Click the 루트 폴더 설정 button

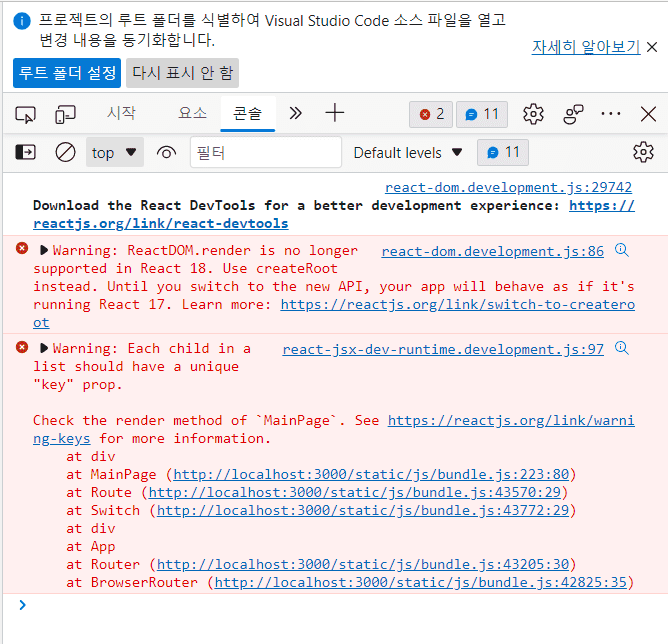(67, 73)
